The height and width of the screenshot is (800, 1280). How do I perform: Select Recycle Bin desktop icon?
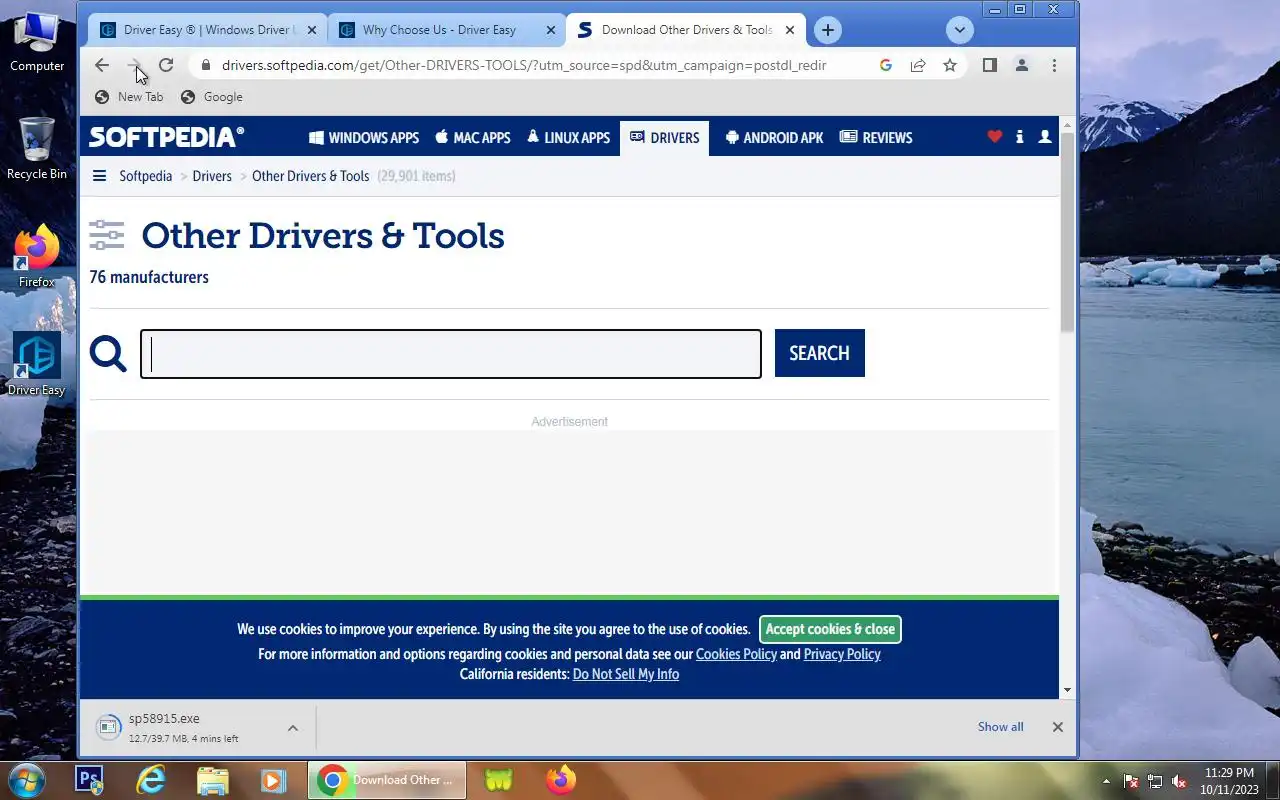coord(36,148)
